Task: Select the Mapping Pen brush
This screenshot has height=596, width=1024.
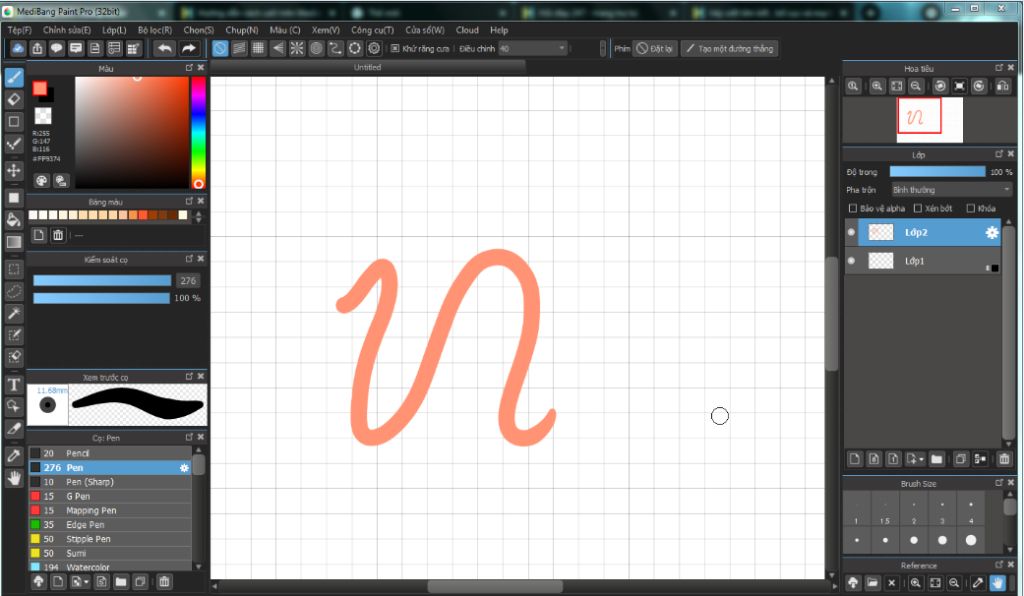Action: tap(110, 510)
